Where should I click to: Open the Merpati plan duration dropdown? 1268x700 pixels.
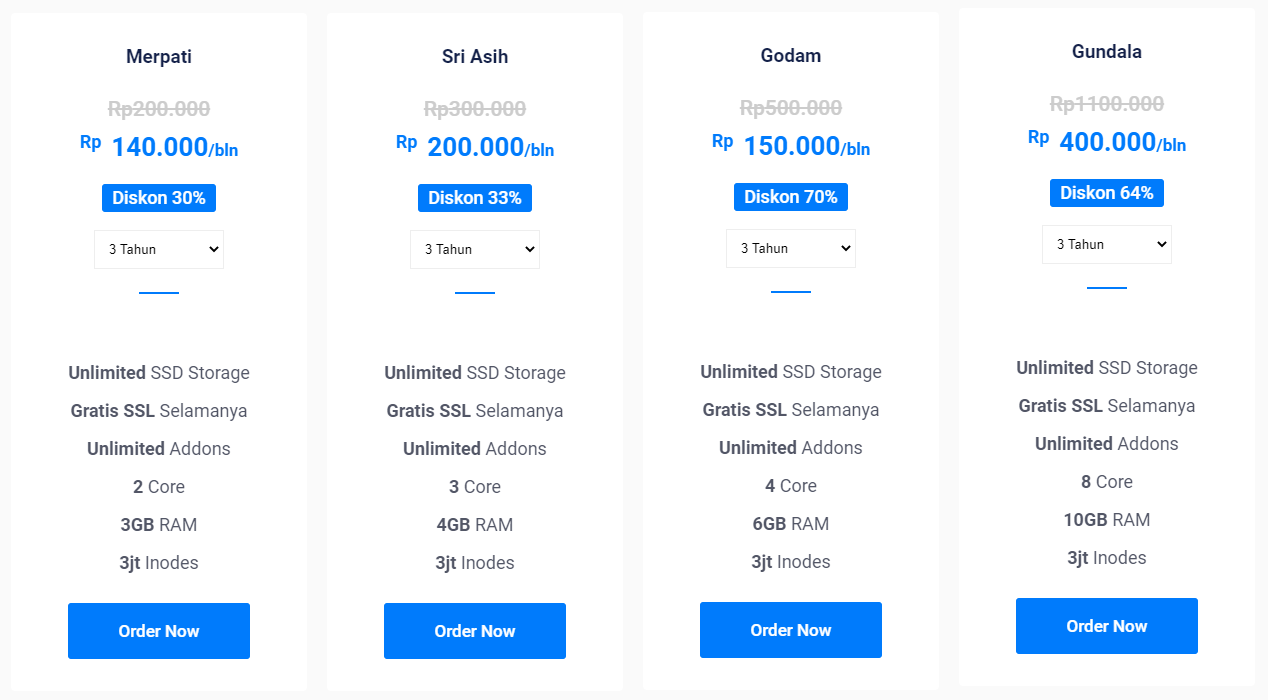click(x=159, y=249)
